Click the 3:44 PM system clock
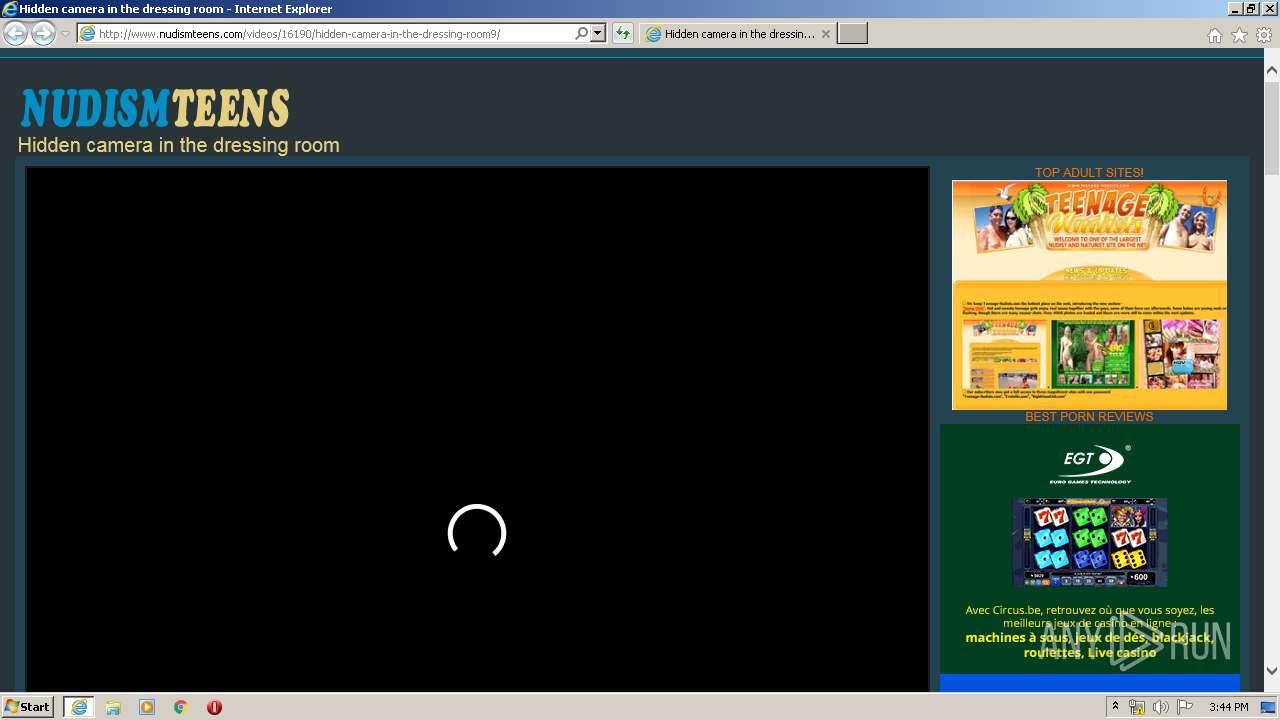This screenshot has height=720, width=1280. (1228, 707)
